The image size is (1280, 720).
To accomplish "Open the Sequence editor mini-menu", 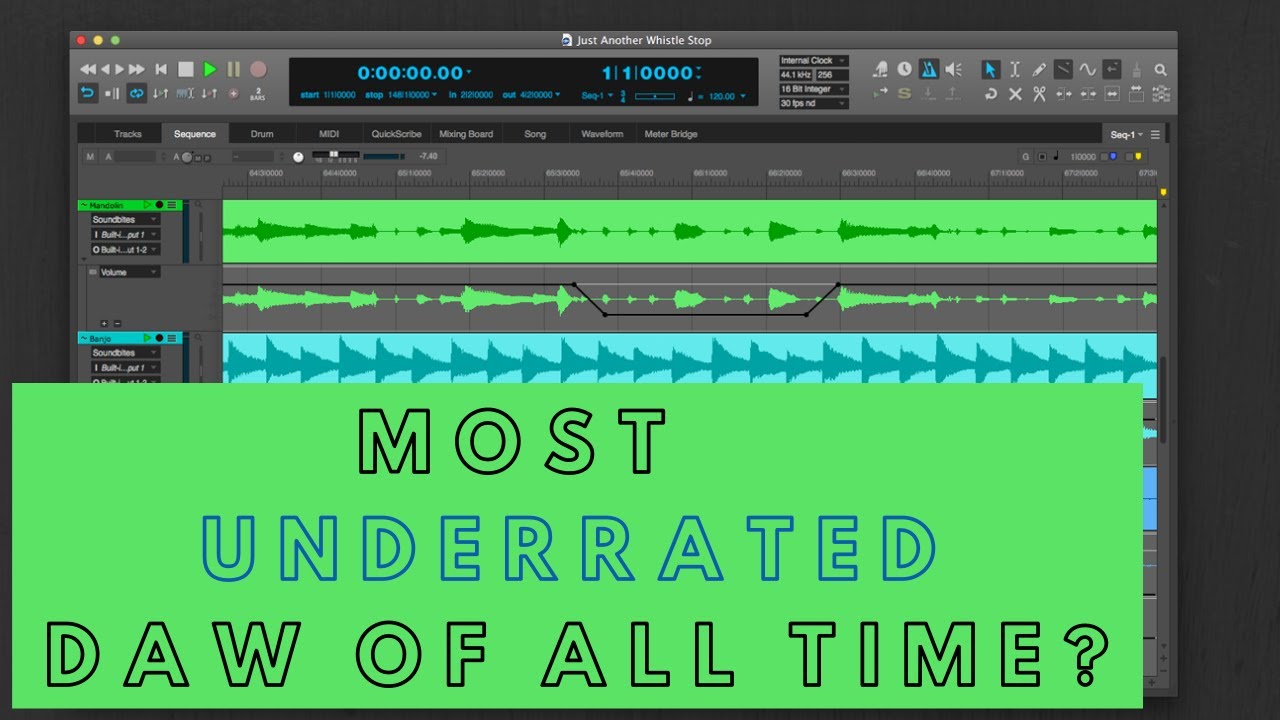I will pos(1155,135).
